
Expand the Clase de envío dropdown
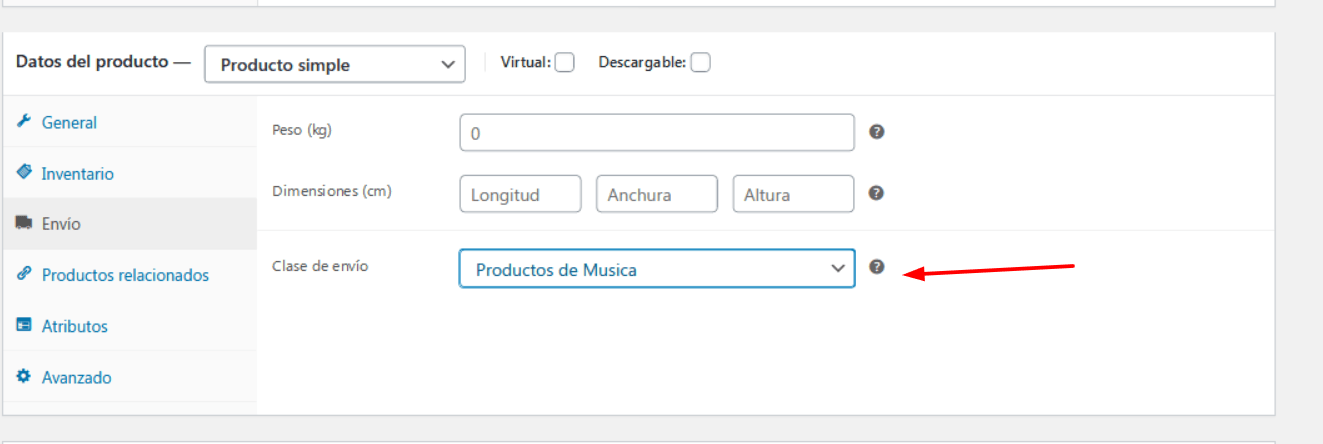coord(657,268)
